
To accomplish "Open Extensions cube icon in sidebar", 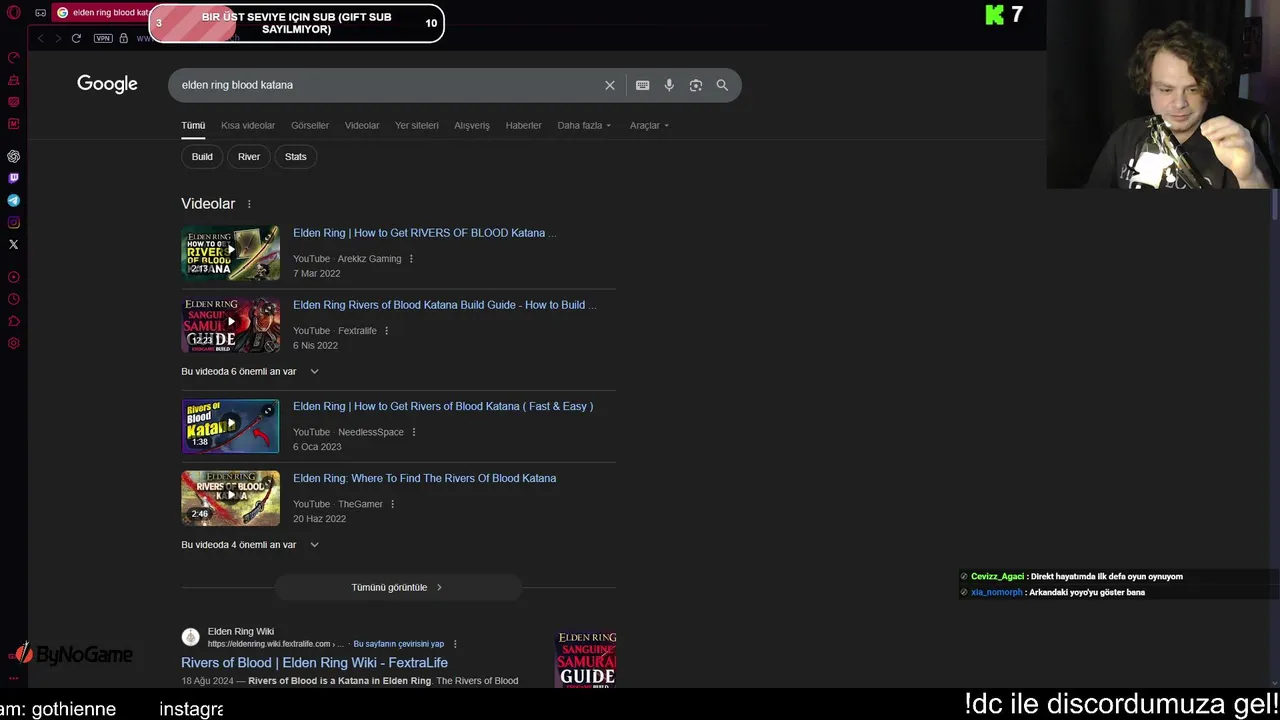I will 14,321.
